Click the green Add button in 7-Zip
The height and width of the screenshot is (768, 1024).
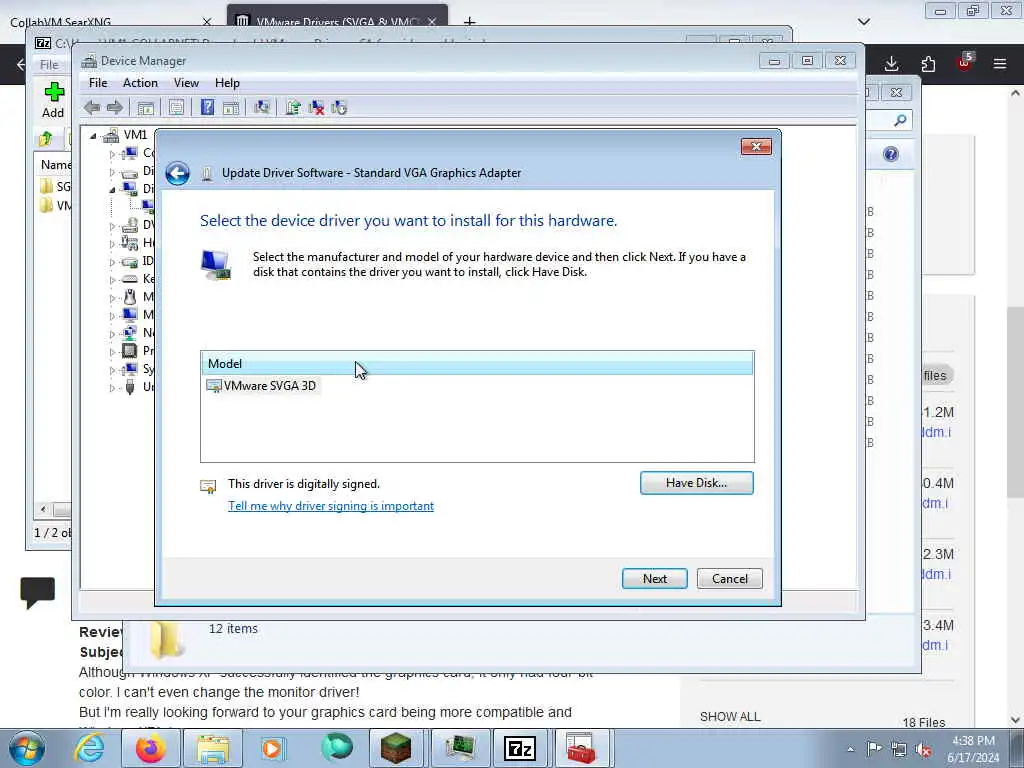coord(53,100)
